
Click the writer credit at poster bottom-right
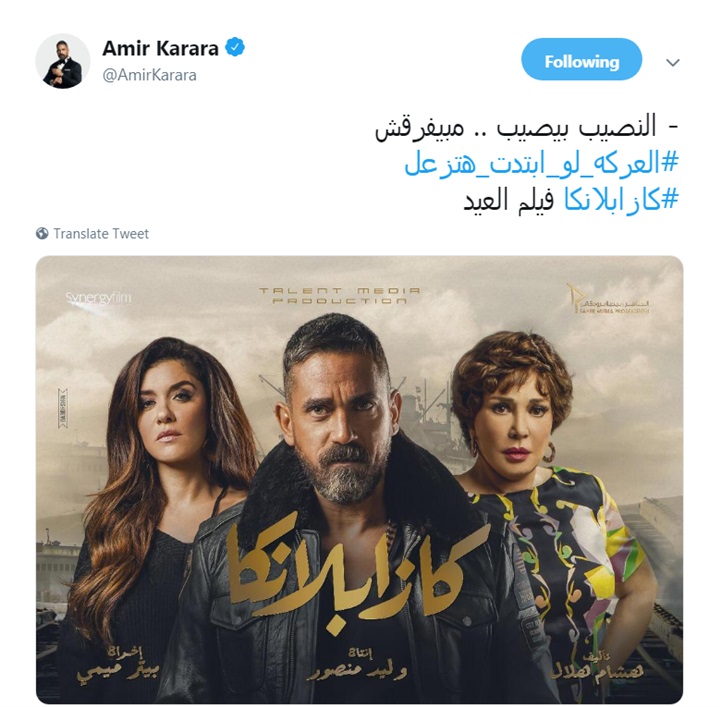tap(596, 666)
